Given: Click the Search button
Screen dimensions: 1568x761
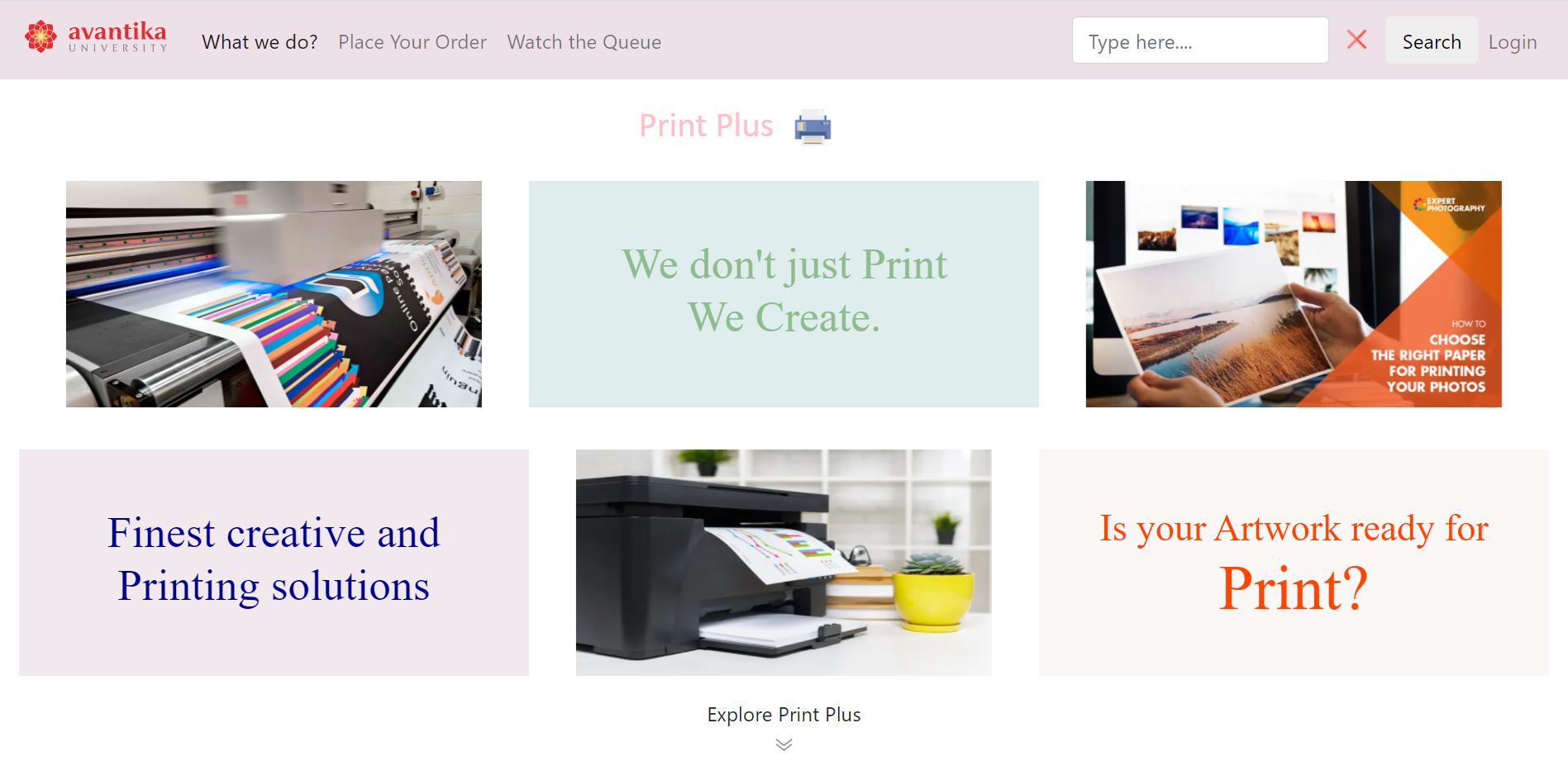Looking at the screenshot, I should 1432,40.
